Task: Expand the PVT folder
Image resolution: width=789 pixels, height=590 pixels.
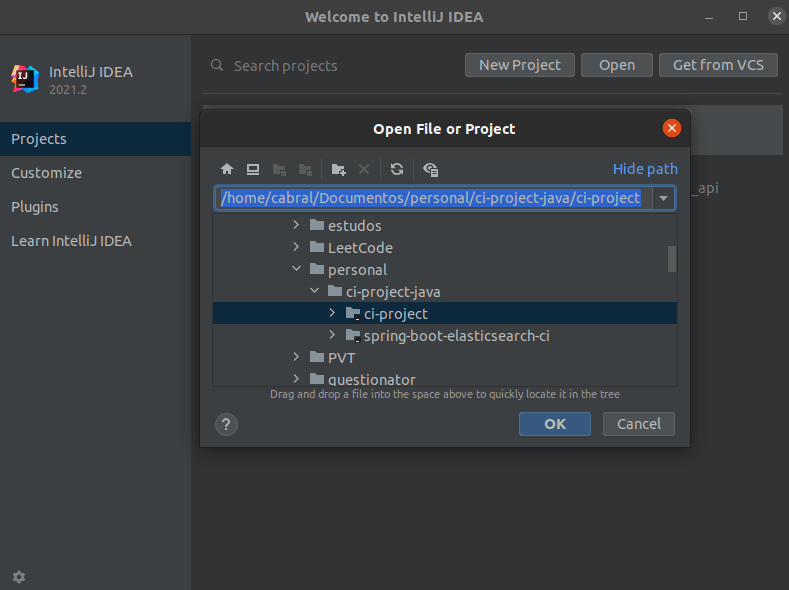Action: point(296,357)
